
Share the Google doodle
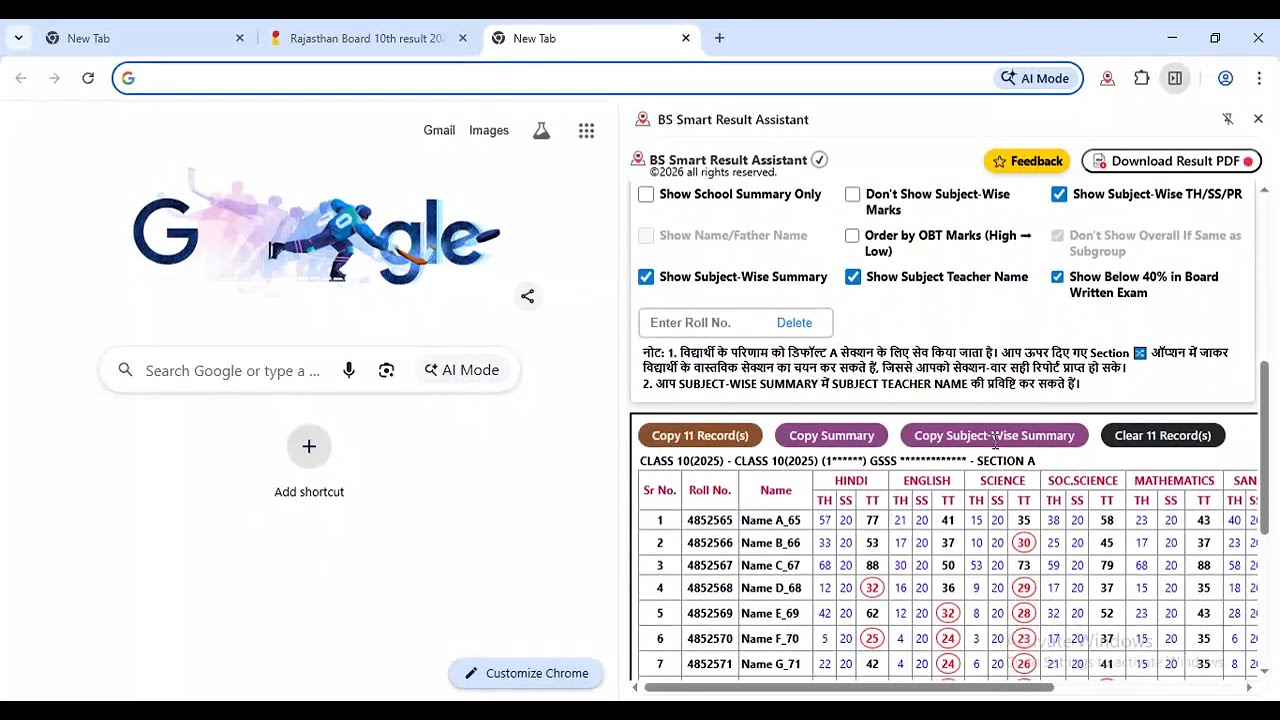(527, 296)
